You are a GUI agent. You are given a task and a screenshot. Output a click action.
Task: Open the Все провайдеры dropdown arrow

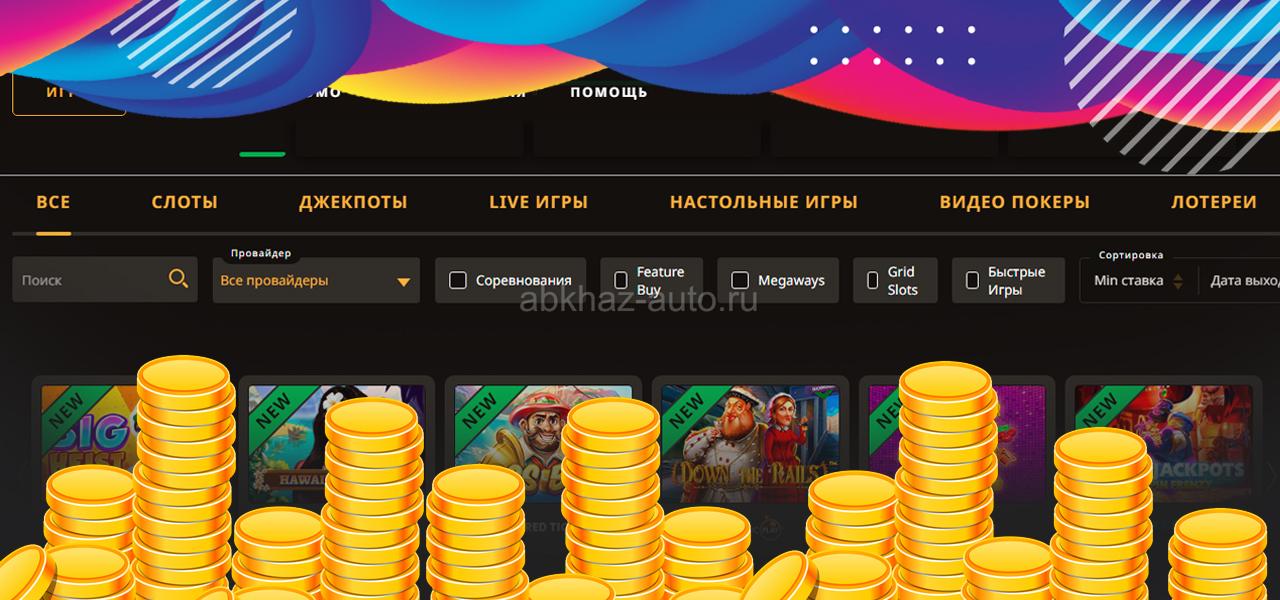point(404,282)
